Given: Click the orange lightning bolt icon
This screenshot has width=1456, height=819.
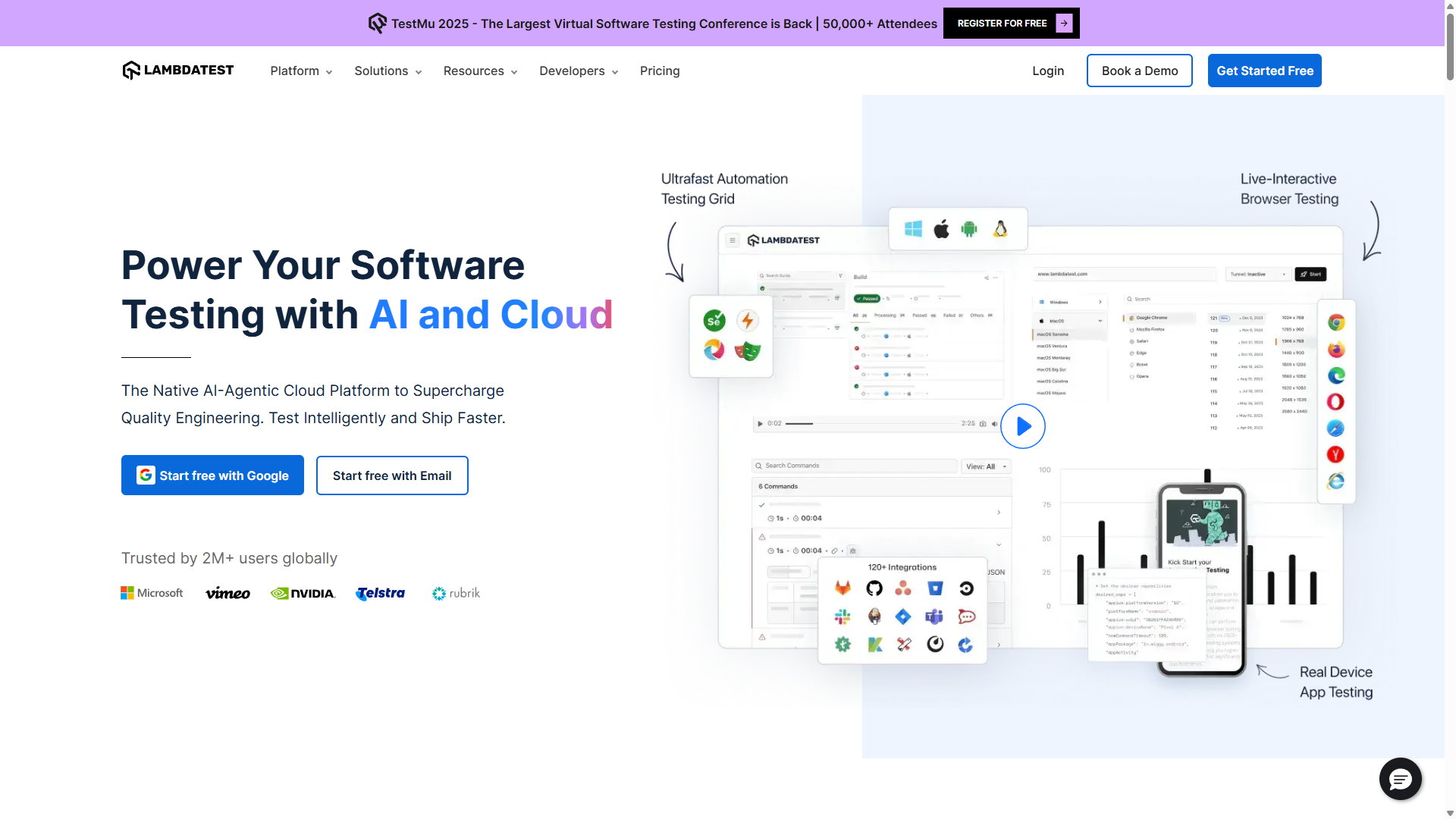Looking at the screenshot, I should click(x=748, y=321).
